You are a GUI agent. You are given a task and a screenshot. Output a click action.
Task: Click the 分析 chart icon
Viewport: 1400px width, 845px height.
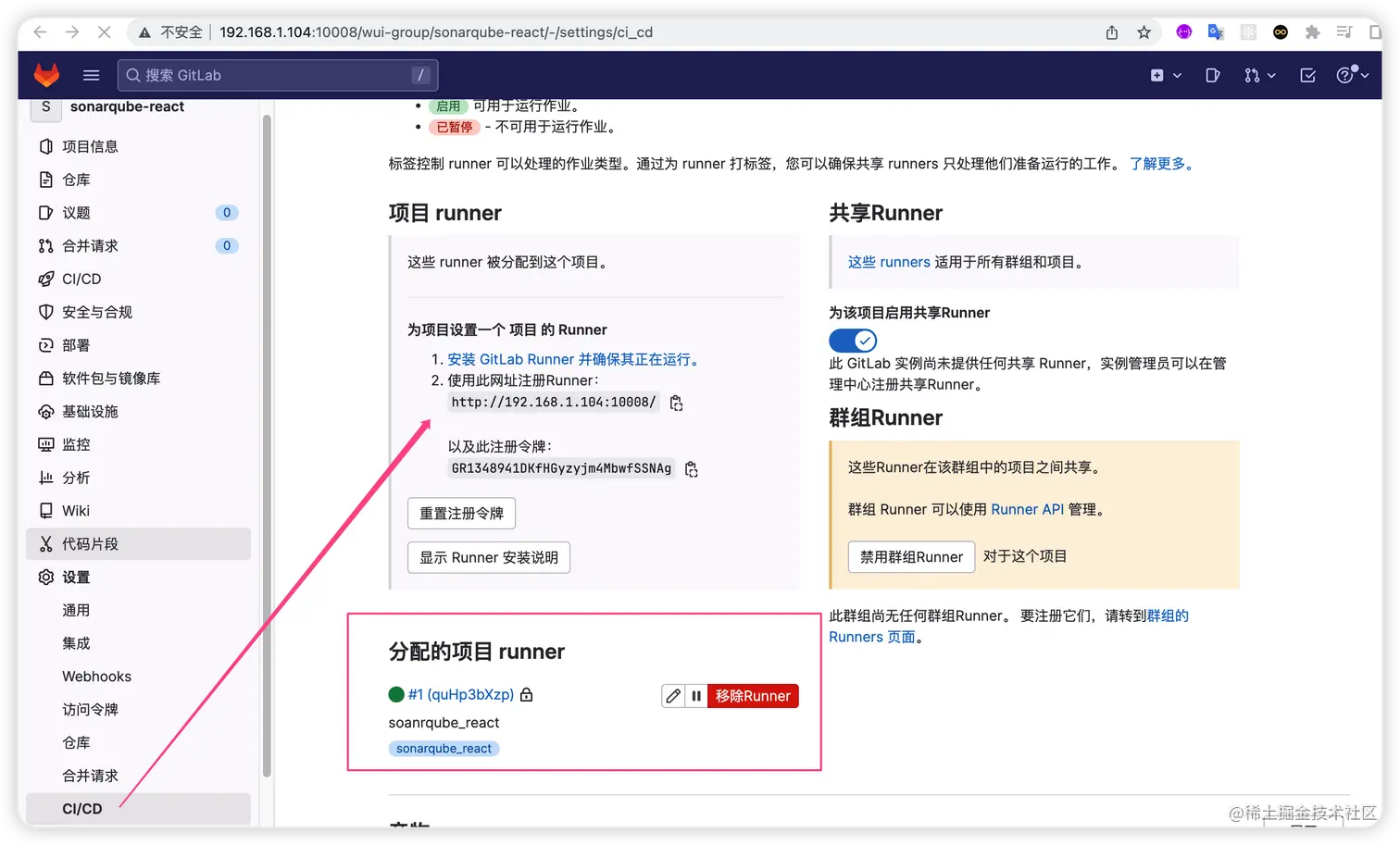(45, 478)
